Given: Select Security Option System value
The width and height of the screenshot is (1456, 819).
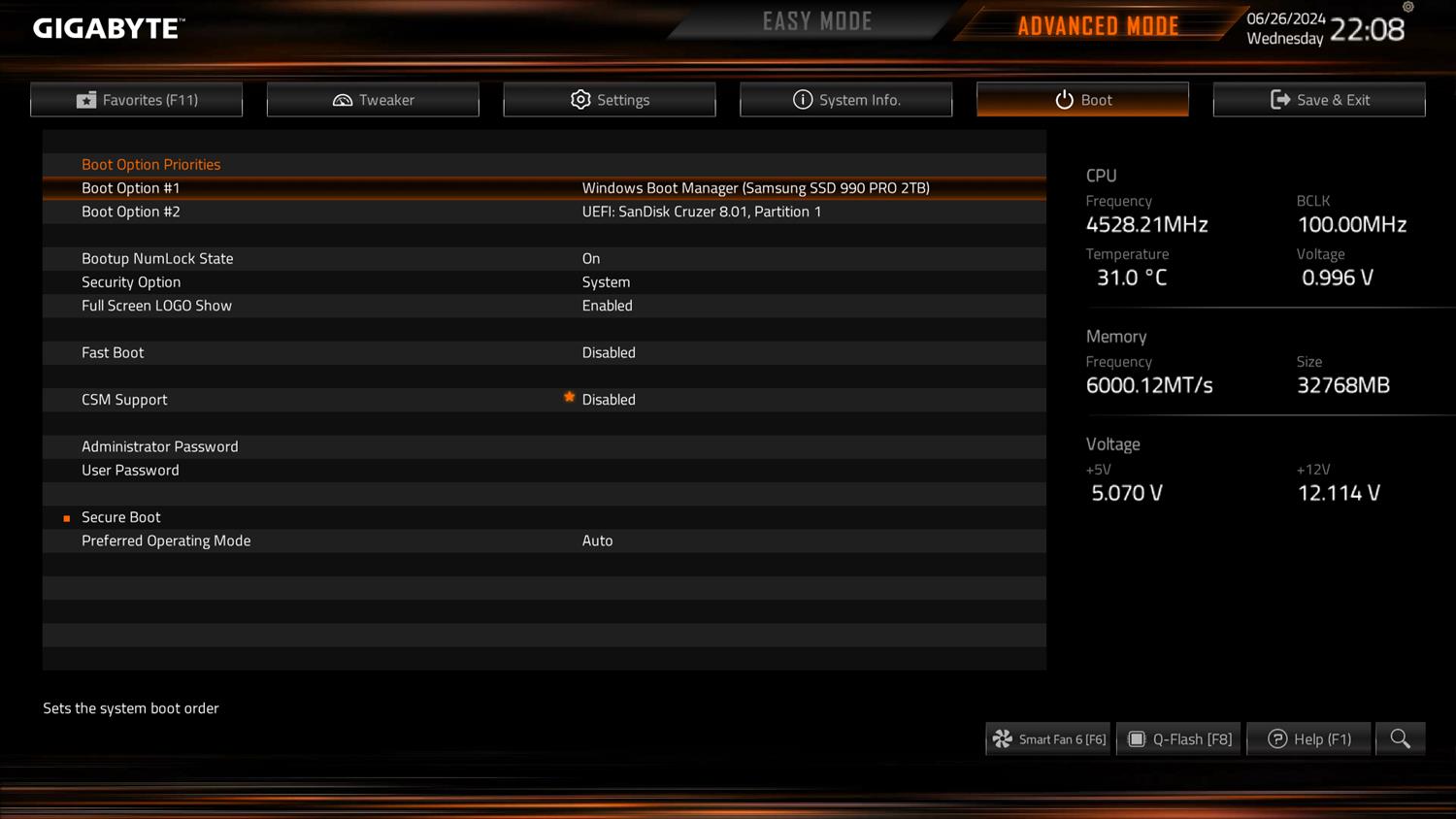Looking at the screenshot, I should 606,282.
